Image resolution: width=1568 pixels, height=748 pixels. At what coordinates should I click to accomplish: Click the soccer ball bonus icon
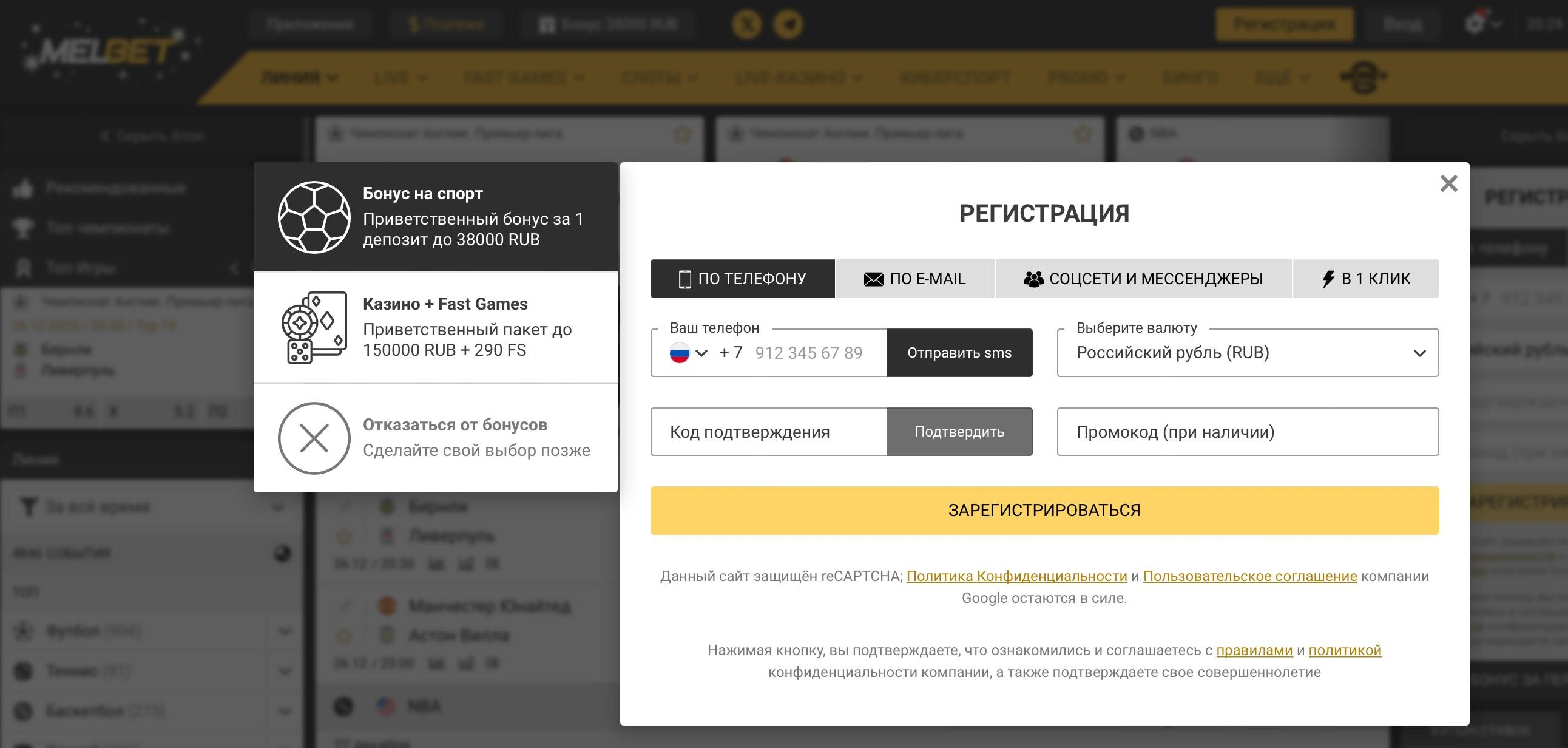tap(314, 217)
